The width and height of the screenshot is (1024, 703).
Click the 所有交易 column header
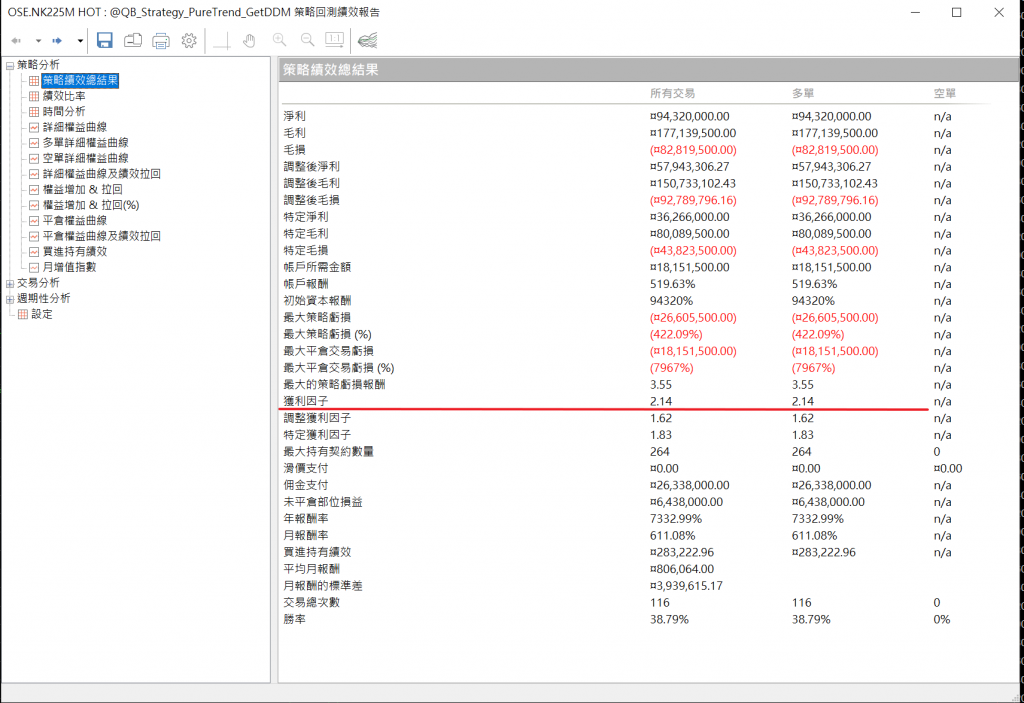pyautogui.click(x=672, y=93)
